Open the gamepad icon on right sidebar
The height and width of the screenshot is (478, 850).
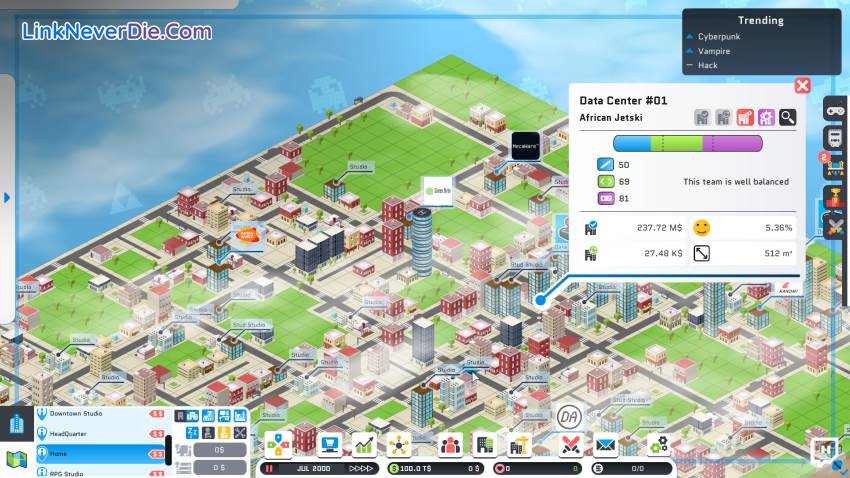[834, 108]
